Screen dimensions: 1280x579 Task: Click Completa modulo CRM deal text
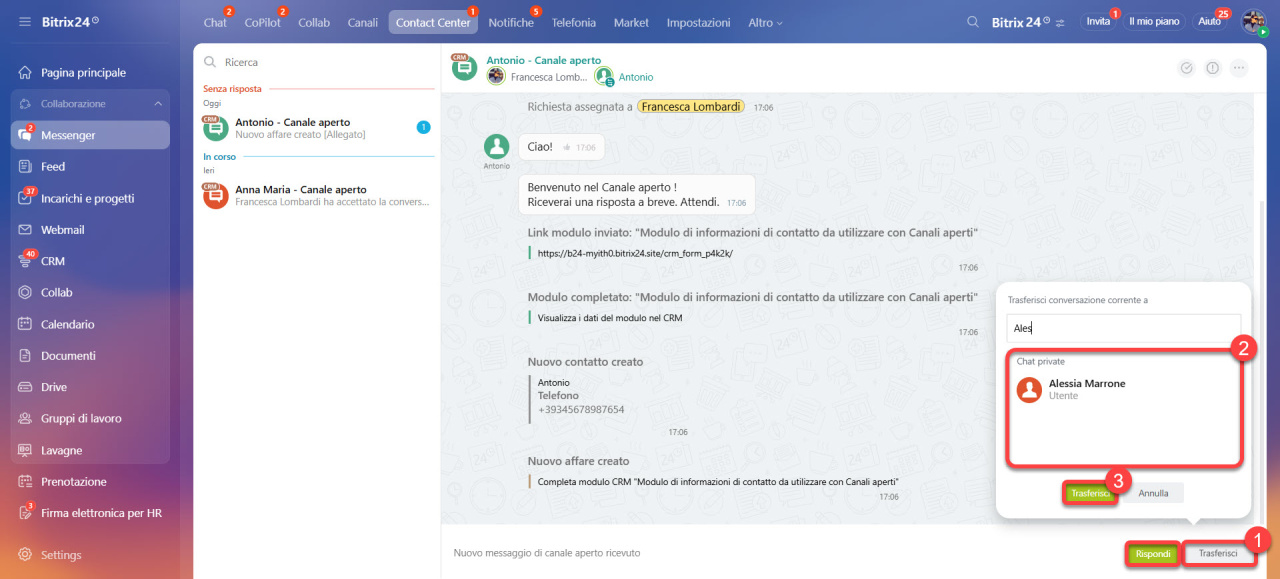[x=718, y=482]
